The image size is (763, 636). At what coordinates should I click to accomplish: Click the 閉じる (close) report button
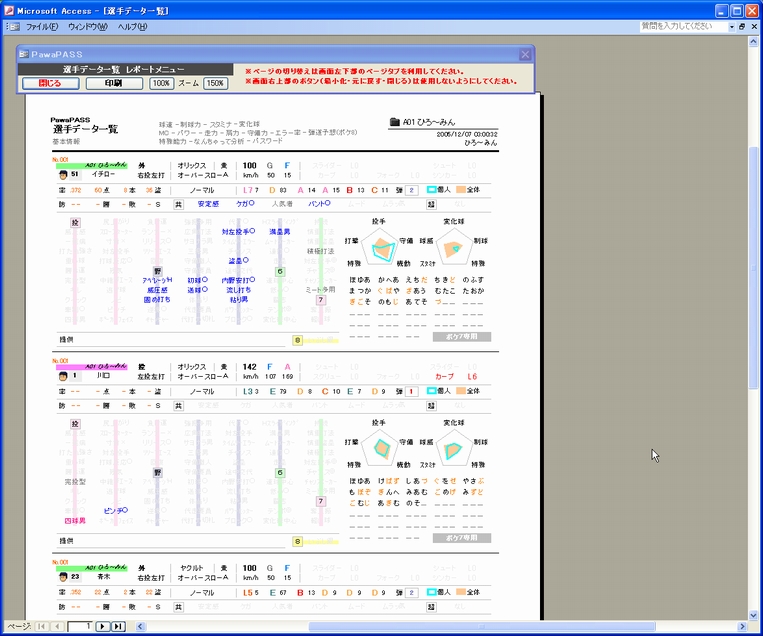point(51,83)
